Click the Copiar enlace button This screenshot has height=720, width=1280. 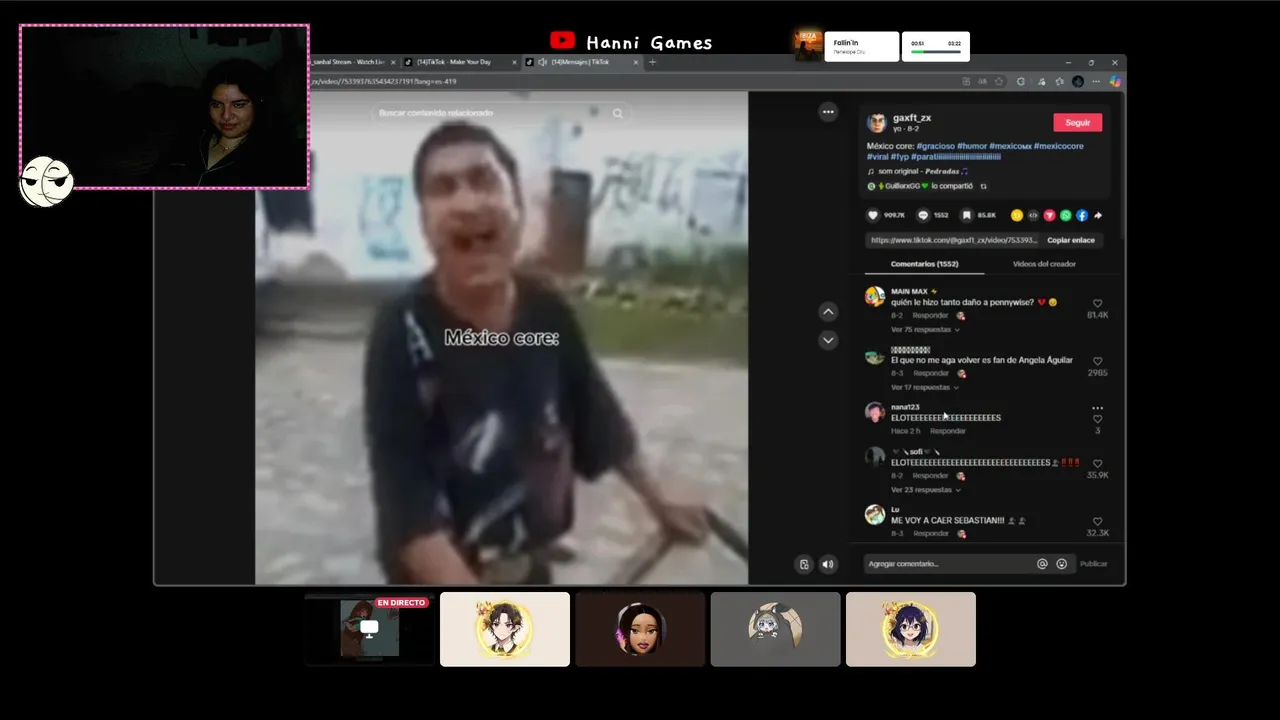[x=1070, y=240]
